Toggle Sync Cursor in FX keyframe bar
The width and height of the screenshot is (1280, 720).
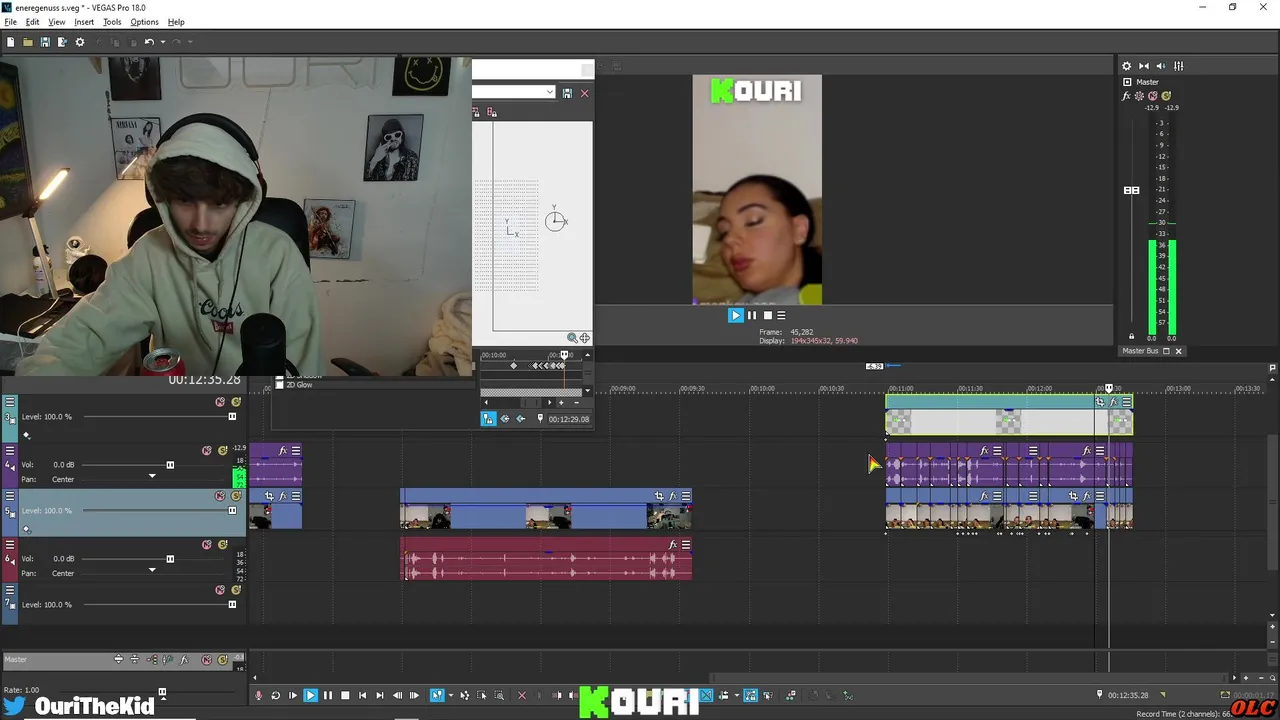488,419
